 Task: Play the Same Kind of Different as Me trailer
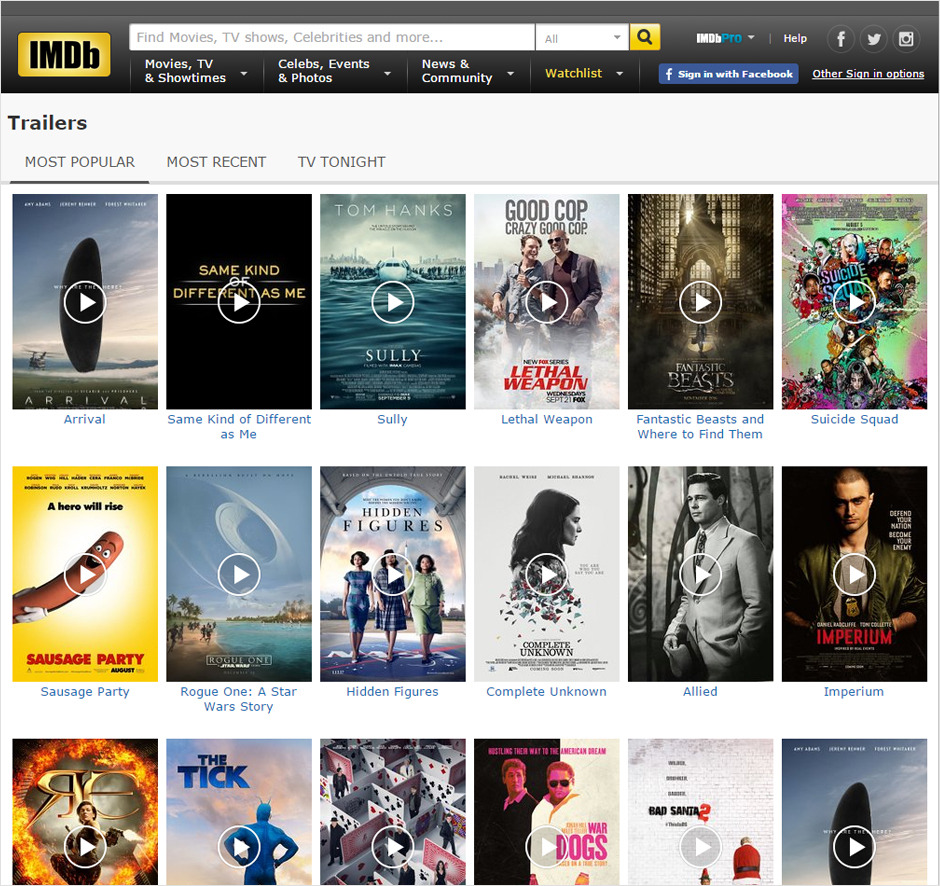click(239, 302)
